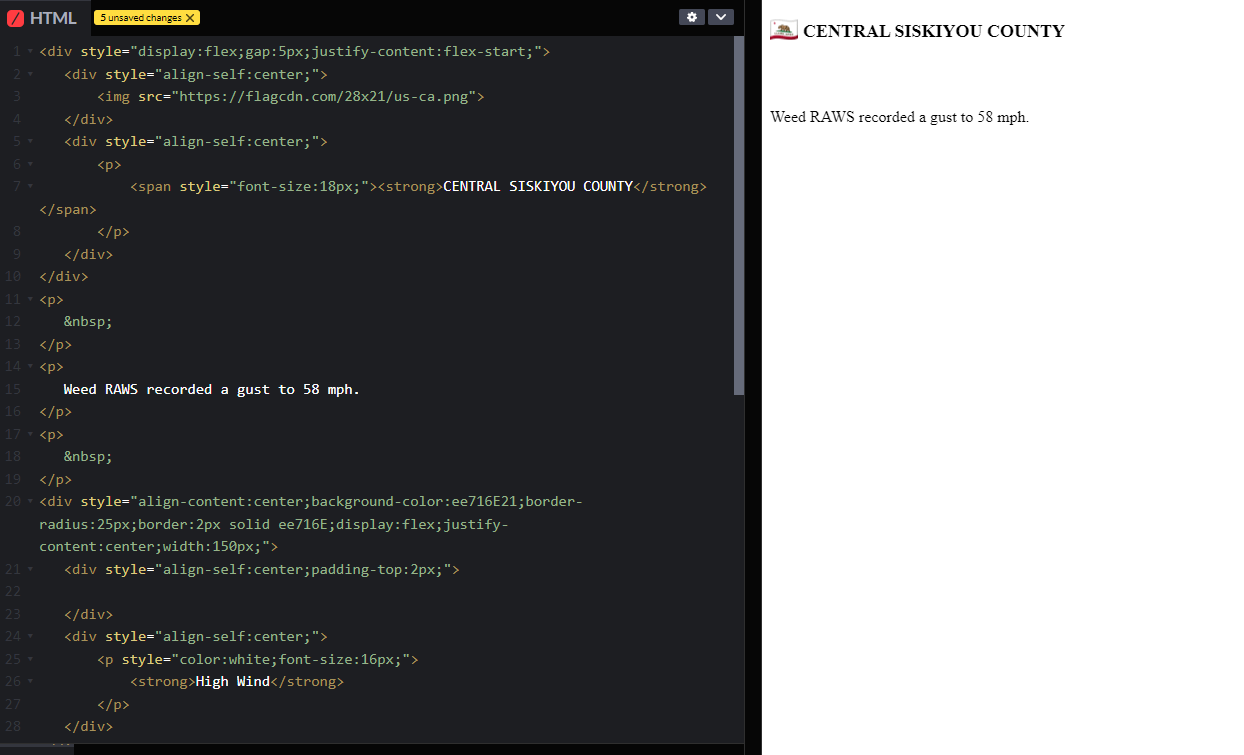The image size is (1244, 755).
Task: Click the 5 unsaved changes label
Action: pos(140,18)
